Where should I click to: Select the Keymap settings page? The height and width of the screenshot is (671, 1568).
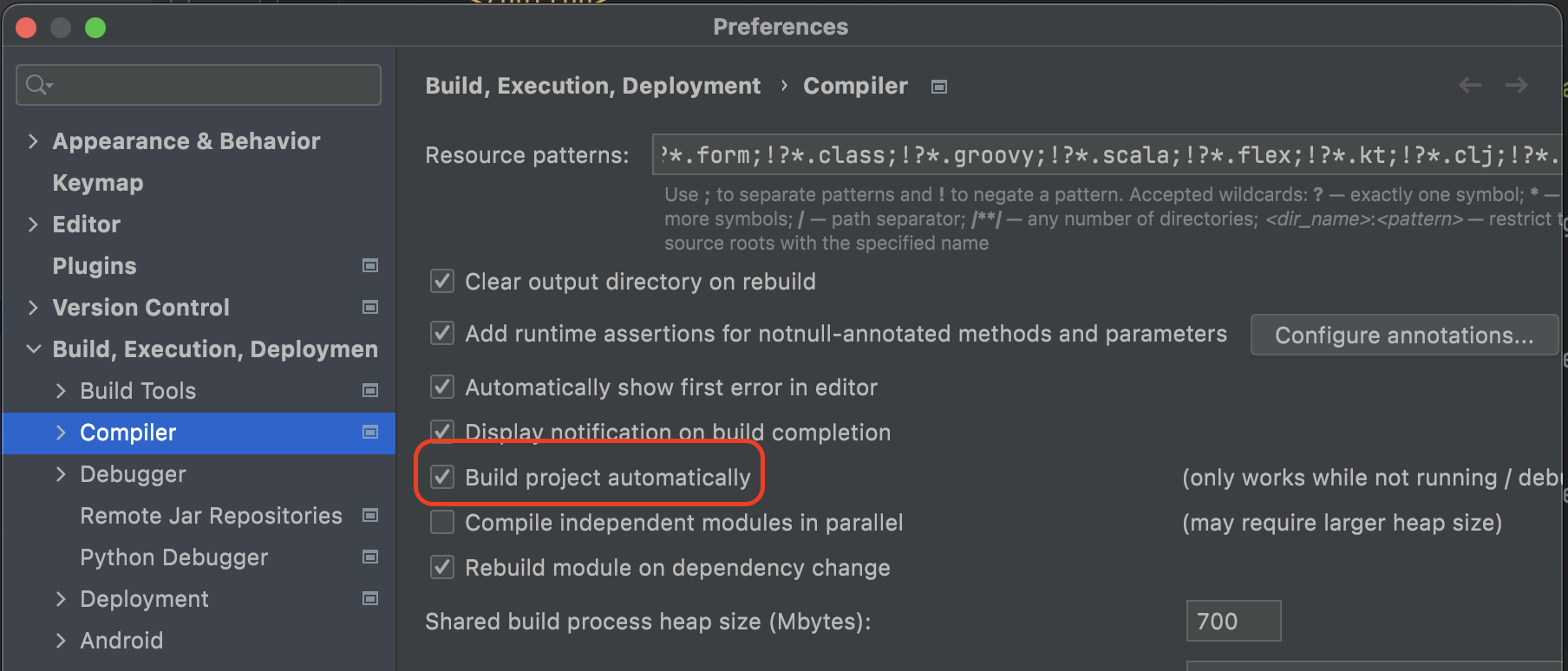tap(97, 182)
